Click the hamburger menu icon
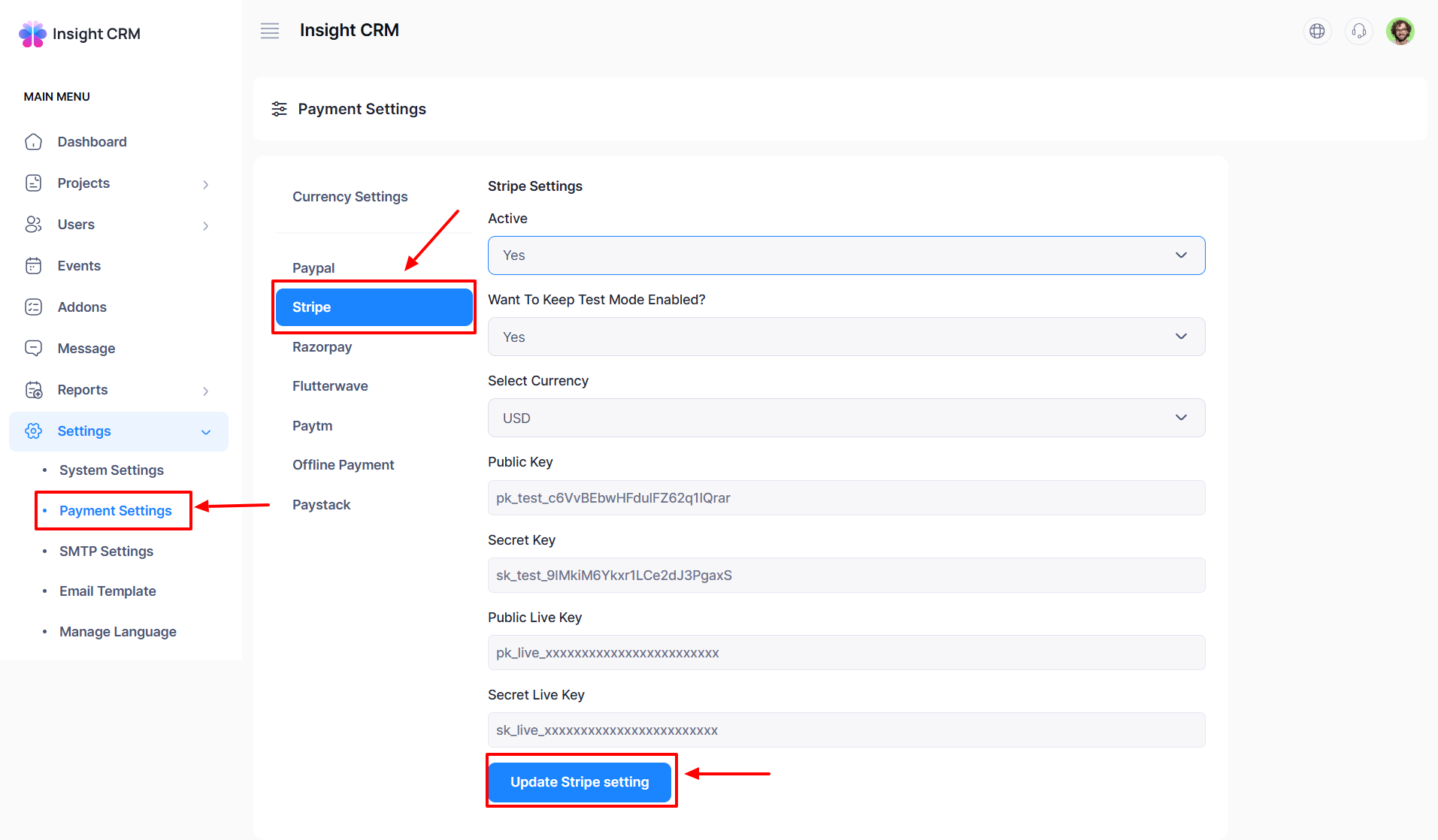The image size is (1438, 840). [269, 31]
